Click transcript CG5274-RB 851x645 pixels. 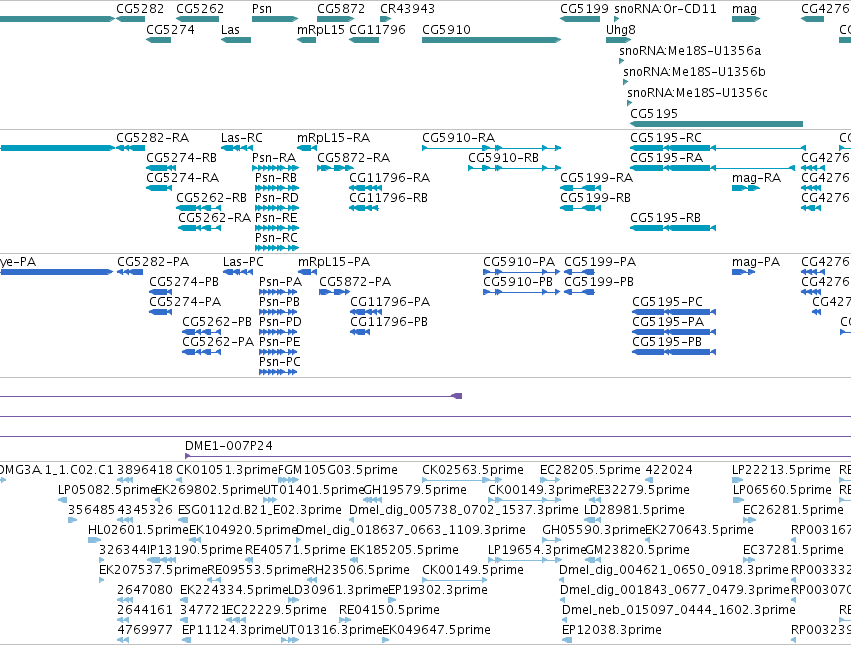coord(161,168)
